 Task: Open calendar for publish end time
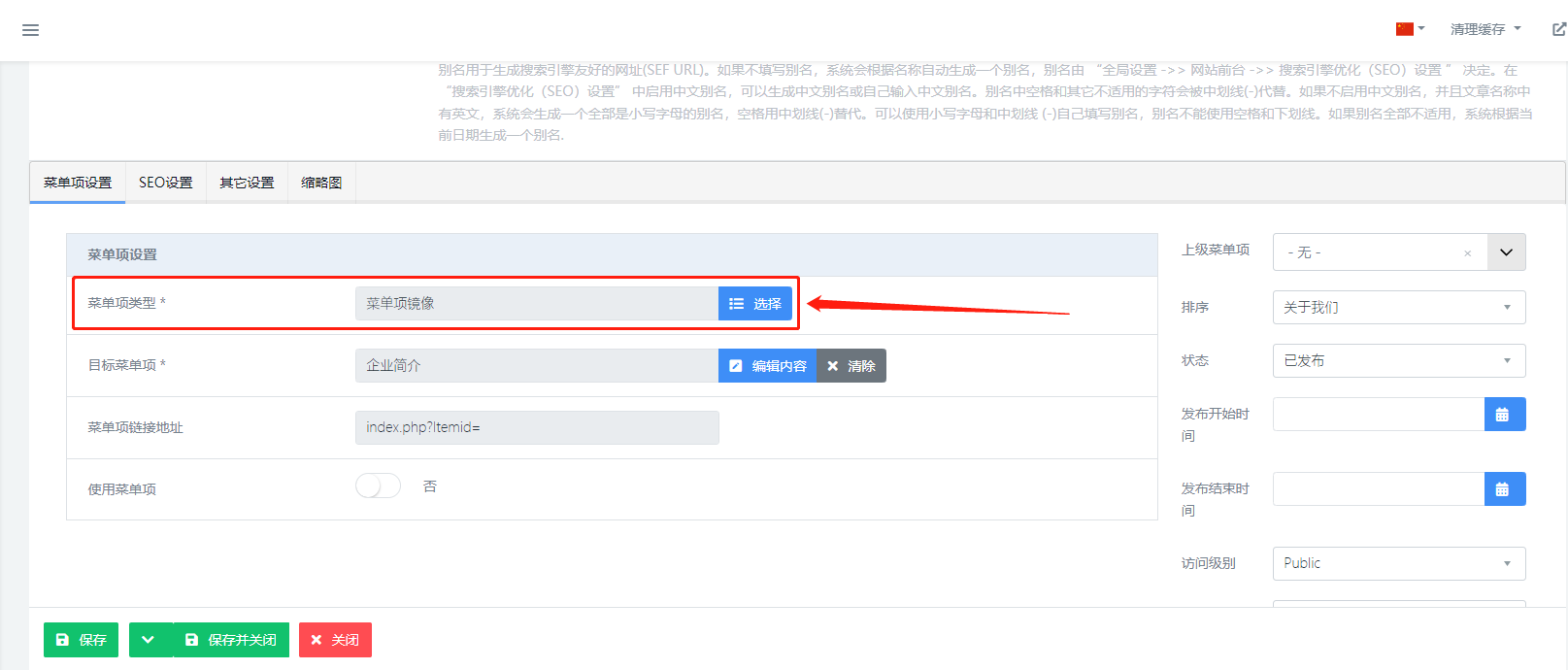coord(1504,489)
